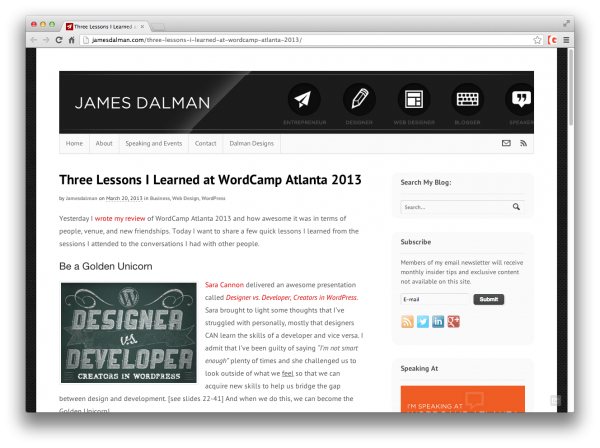Viewport: 600px width, 448px height.
Task: Click the page vertical scrollbar thumb
Action: click(571, 86)
